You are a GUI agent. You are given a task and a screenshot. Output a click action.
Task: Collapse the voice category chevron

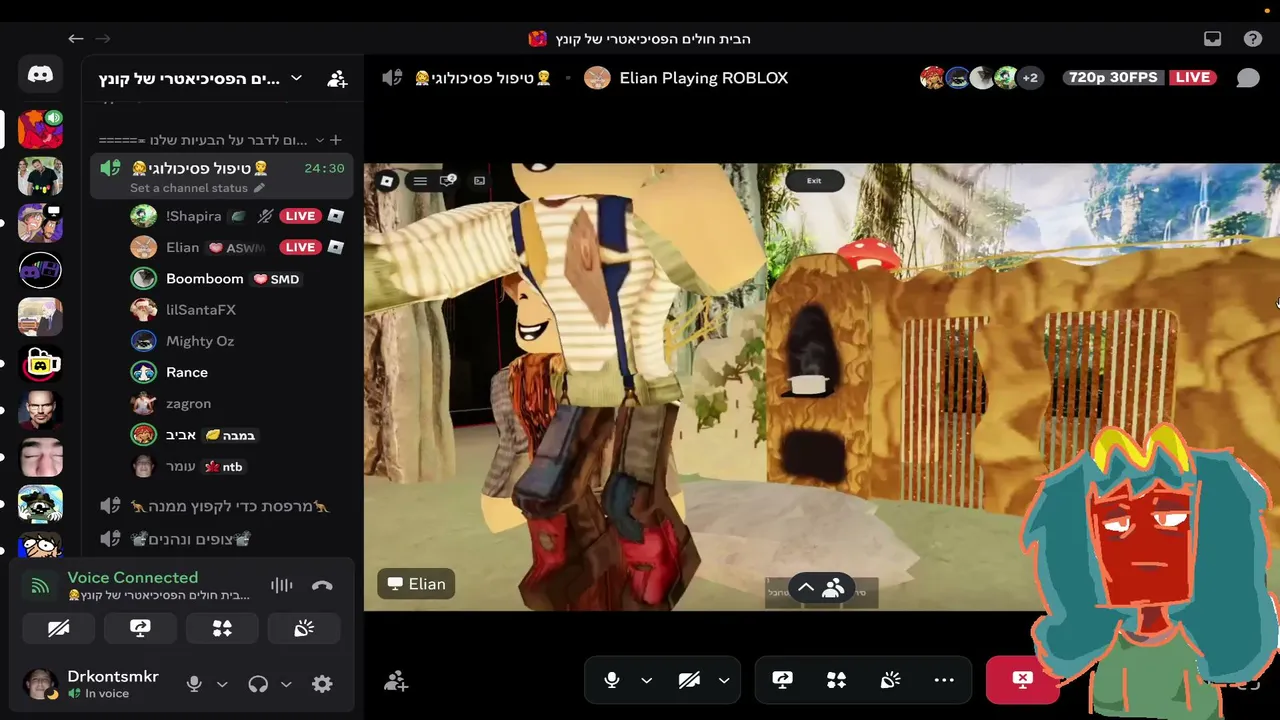[x=319, y=140]
